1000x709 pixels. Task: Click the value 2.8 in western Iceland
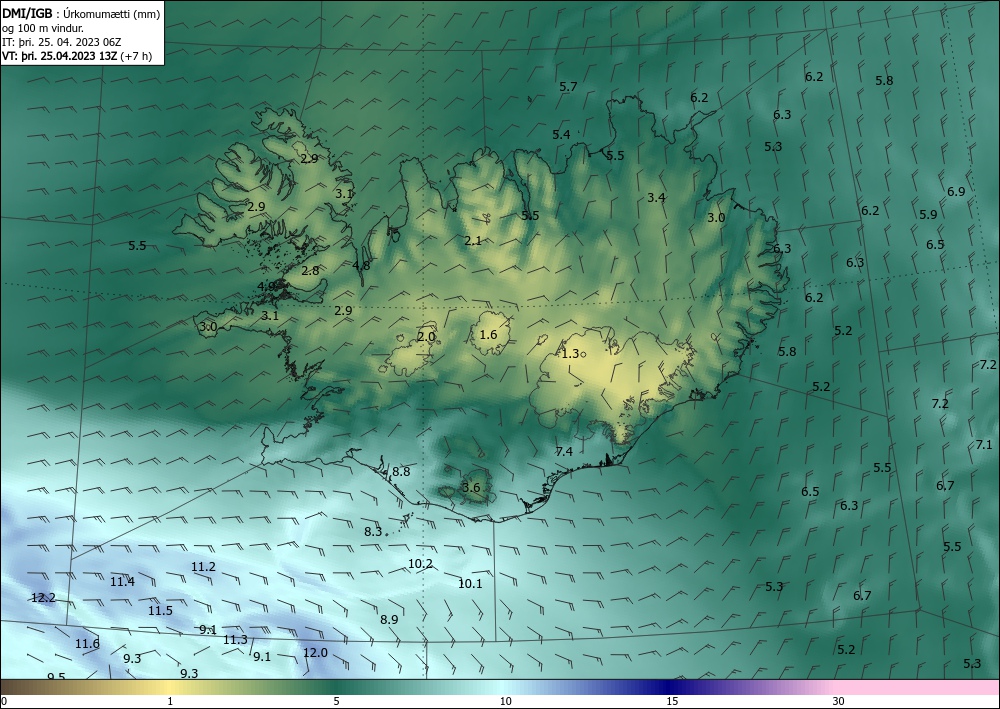tap(310, 271)
